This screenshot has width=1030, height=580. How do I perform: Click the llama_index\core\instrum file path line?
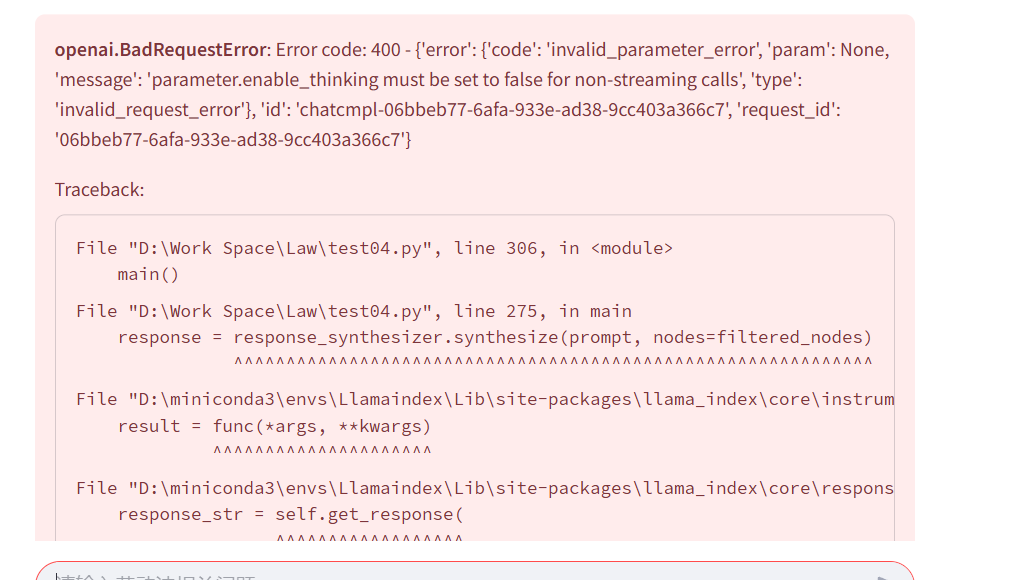[485, 399]
